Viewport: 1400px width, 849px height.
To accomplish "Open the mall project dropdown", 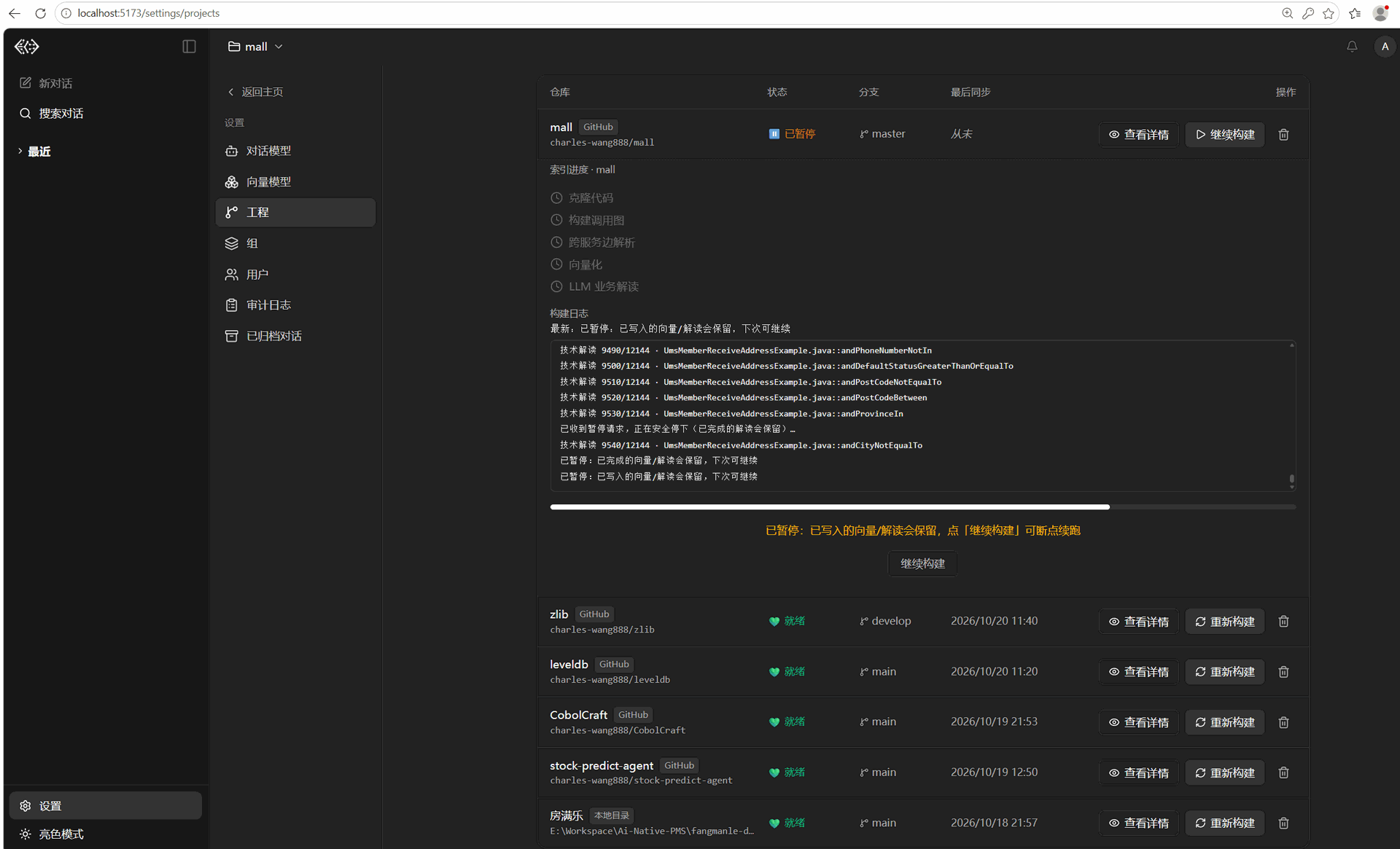I will (x=255, y=47).
